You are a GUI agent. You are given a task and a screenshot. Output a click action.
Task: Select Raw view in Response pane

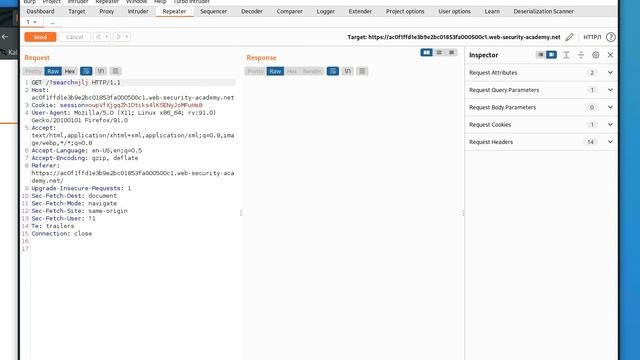click(275, 71)
